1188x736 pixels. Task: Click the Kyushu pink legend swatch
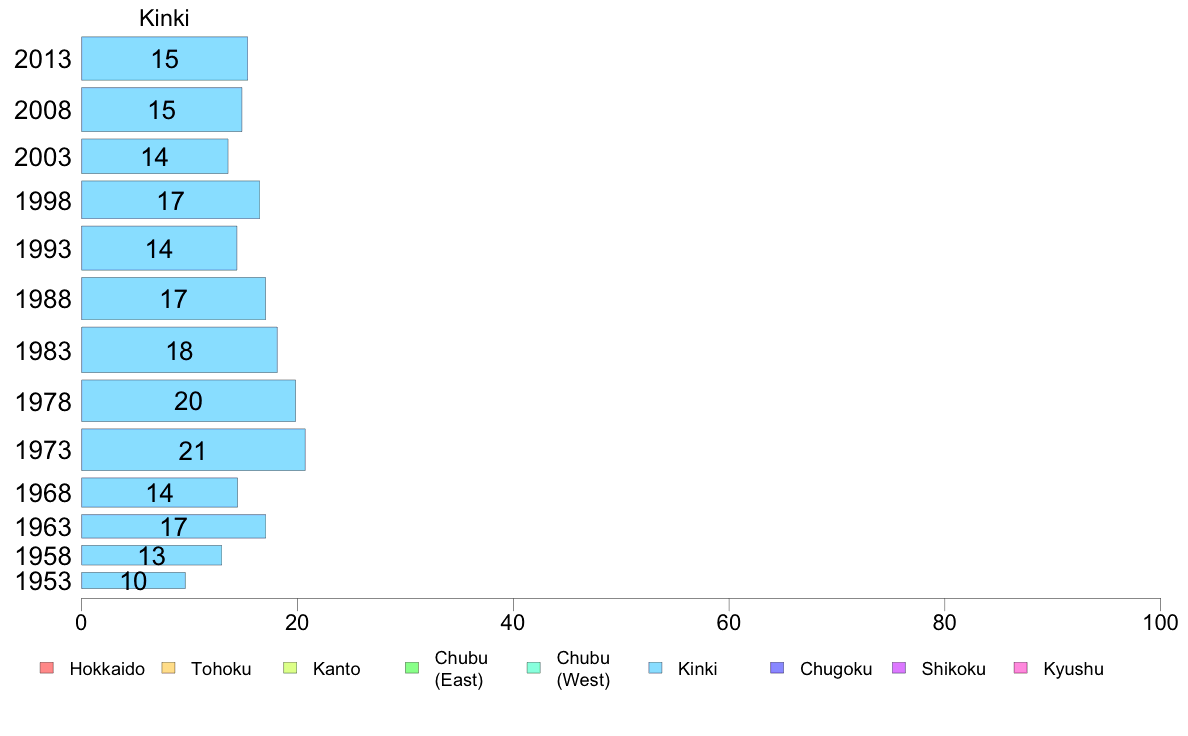coord(1021,668)
